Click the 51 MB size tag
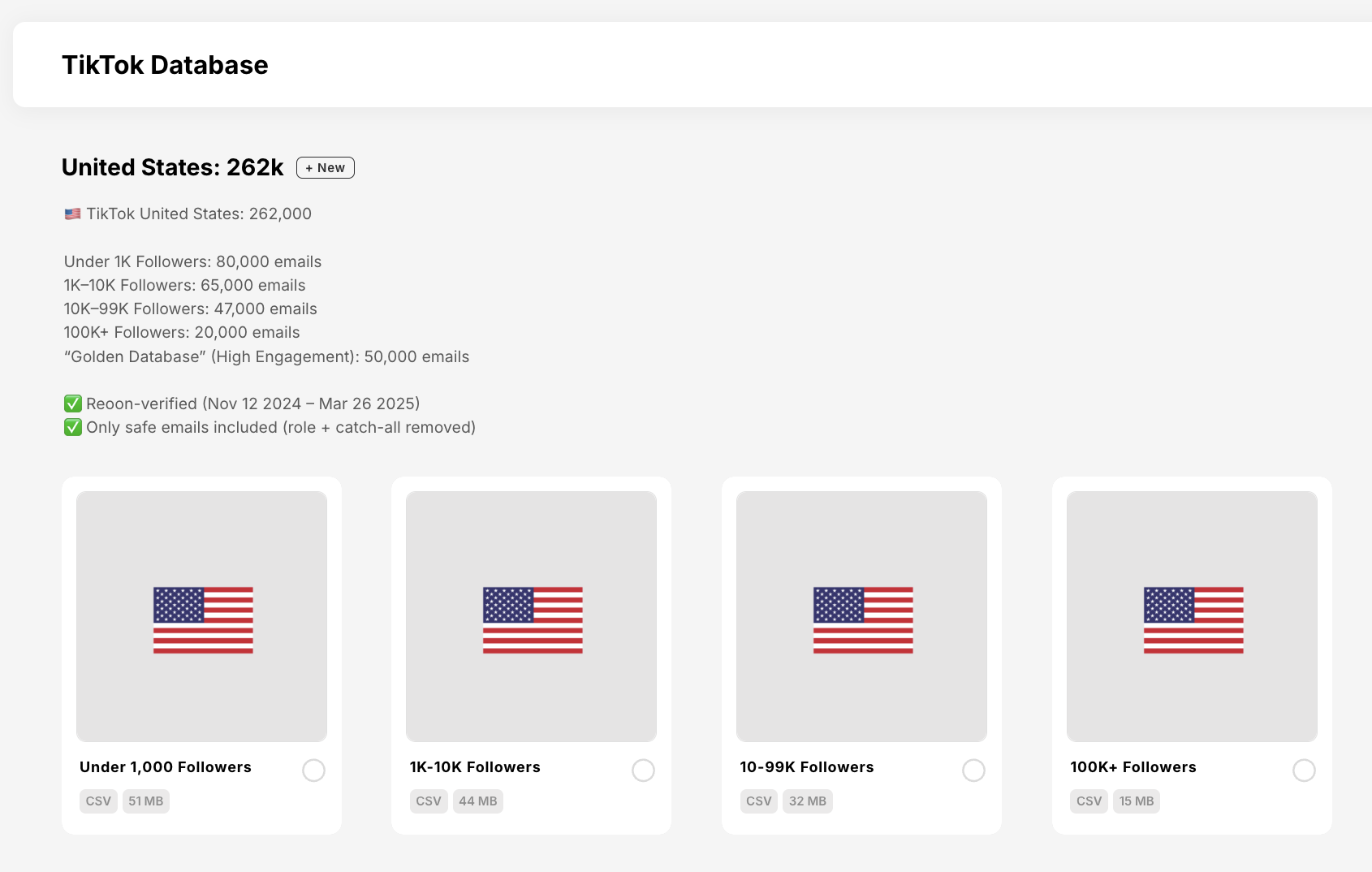 coord(146,801)
